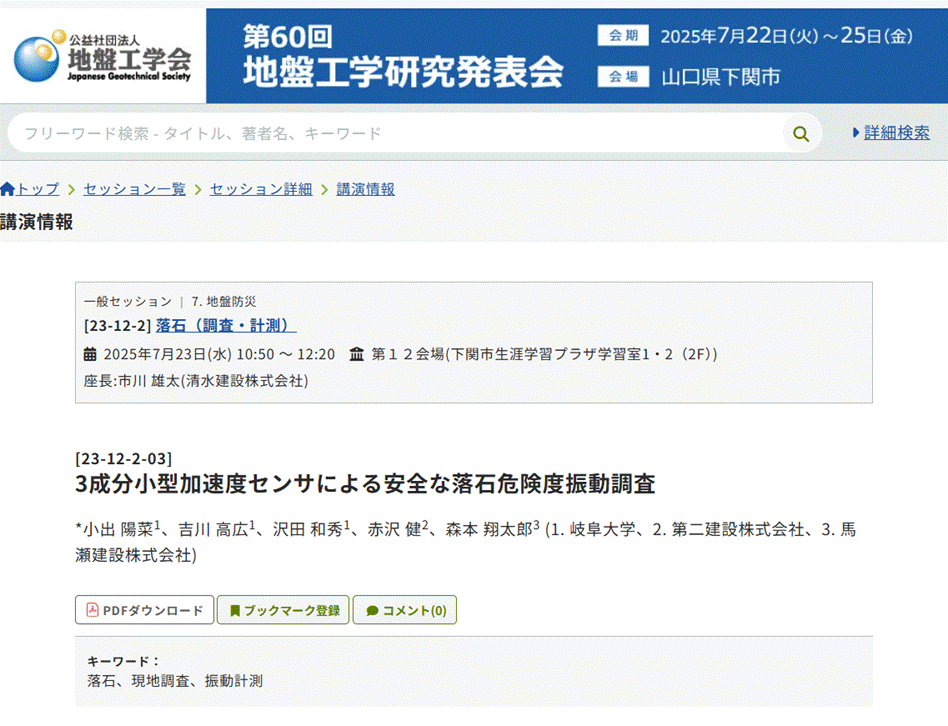Viewport: 948px width, 726px height.
Task: Click author name 吉川 高広
Action: pyautogui.click(x=213, y=530)
